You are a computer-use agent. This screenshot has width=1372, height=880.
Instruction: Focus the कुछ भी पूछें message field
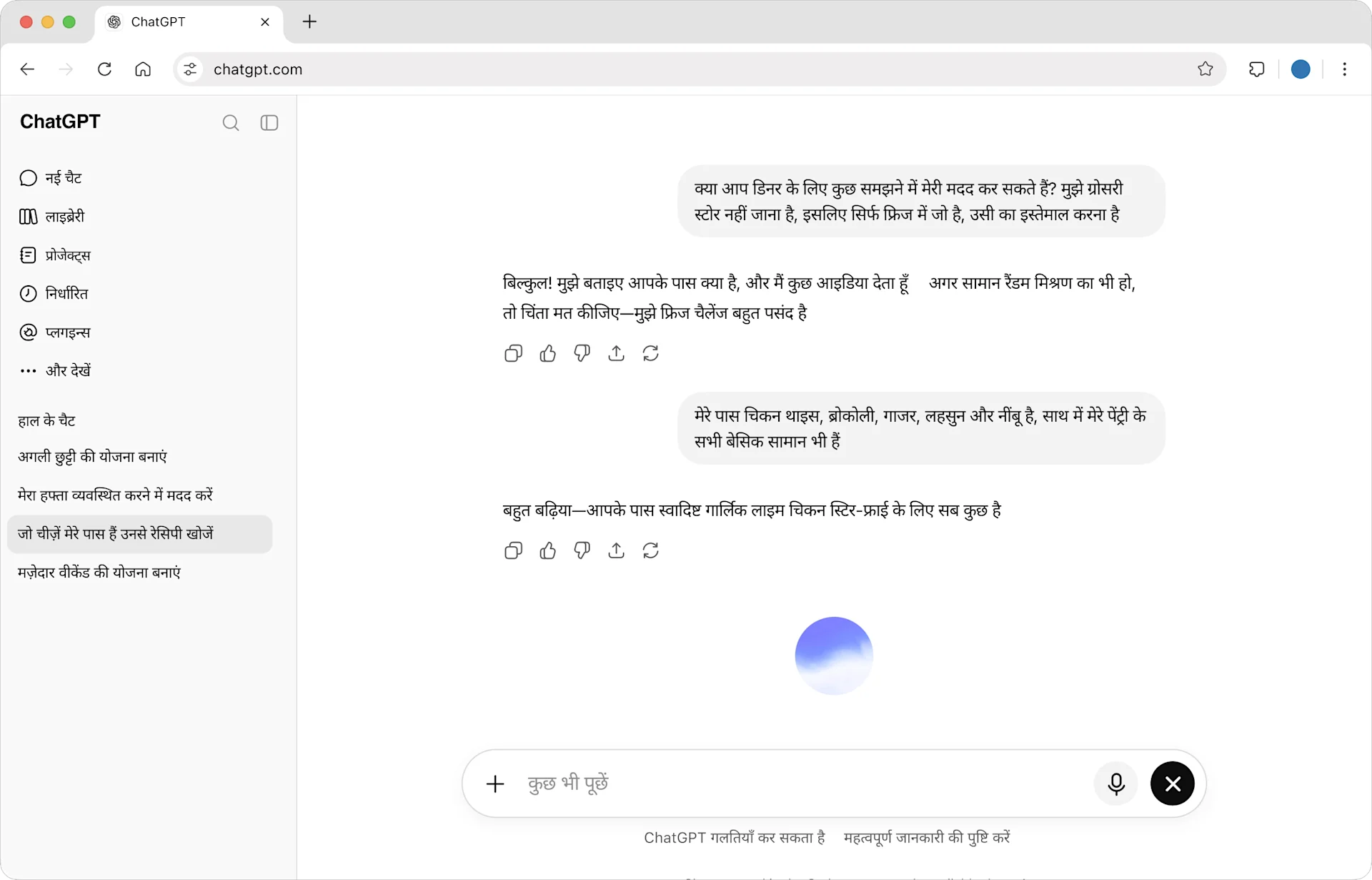(804, 784)
